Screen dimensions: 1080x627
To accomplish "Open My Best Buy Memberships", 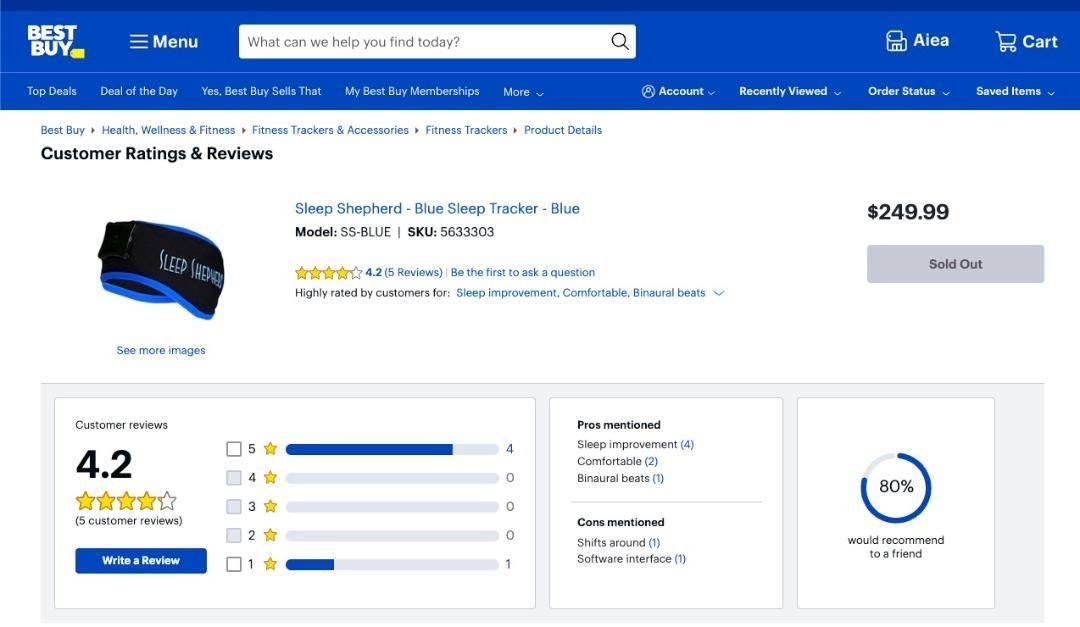I will coord(412,91).
